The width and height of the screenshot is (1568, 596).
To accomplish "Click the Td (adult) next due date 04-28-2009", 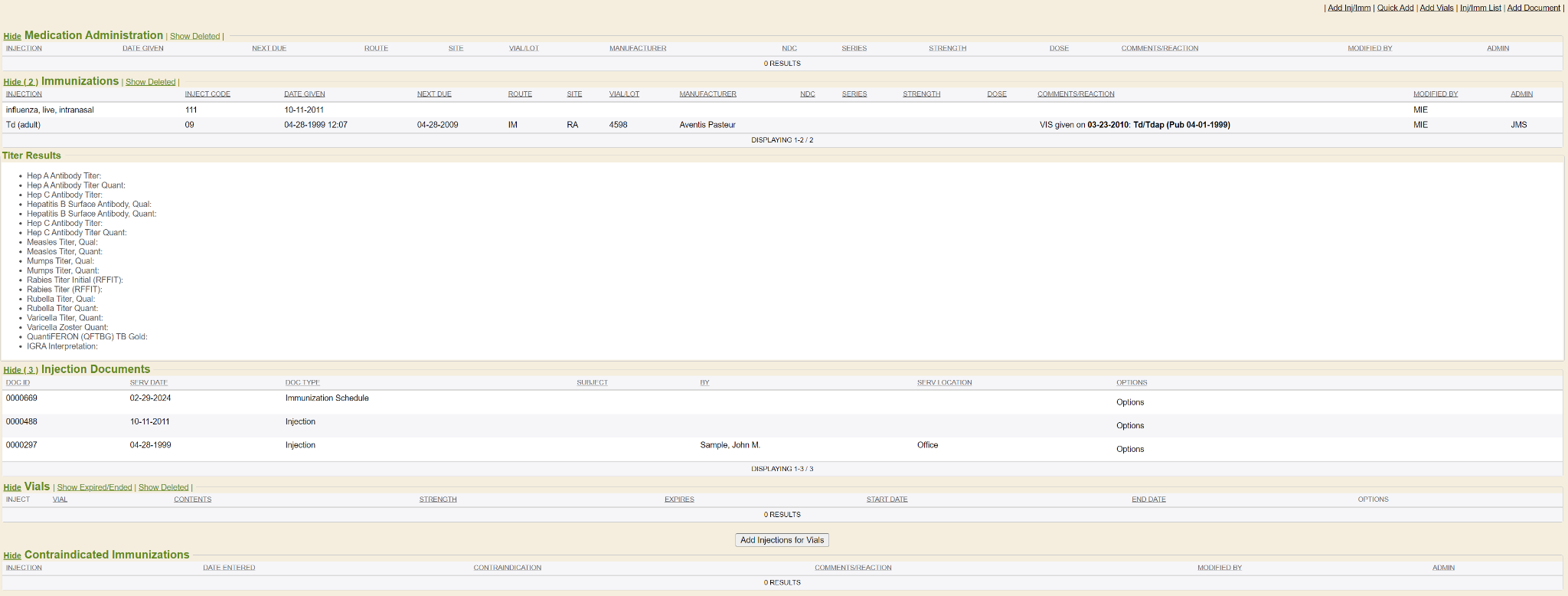I will coord(437,125).
